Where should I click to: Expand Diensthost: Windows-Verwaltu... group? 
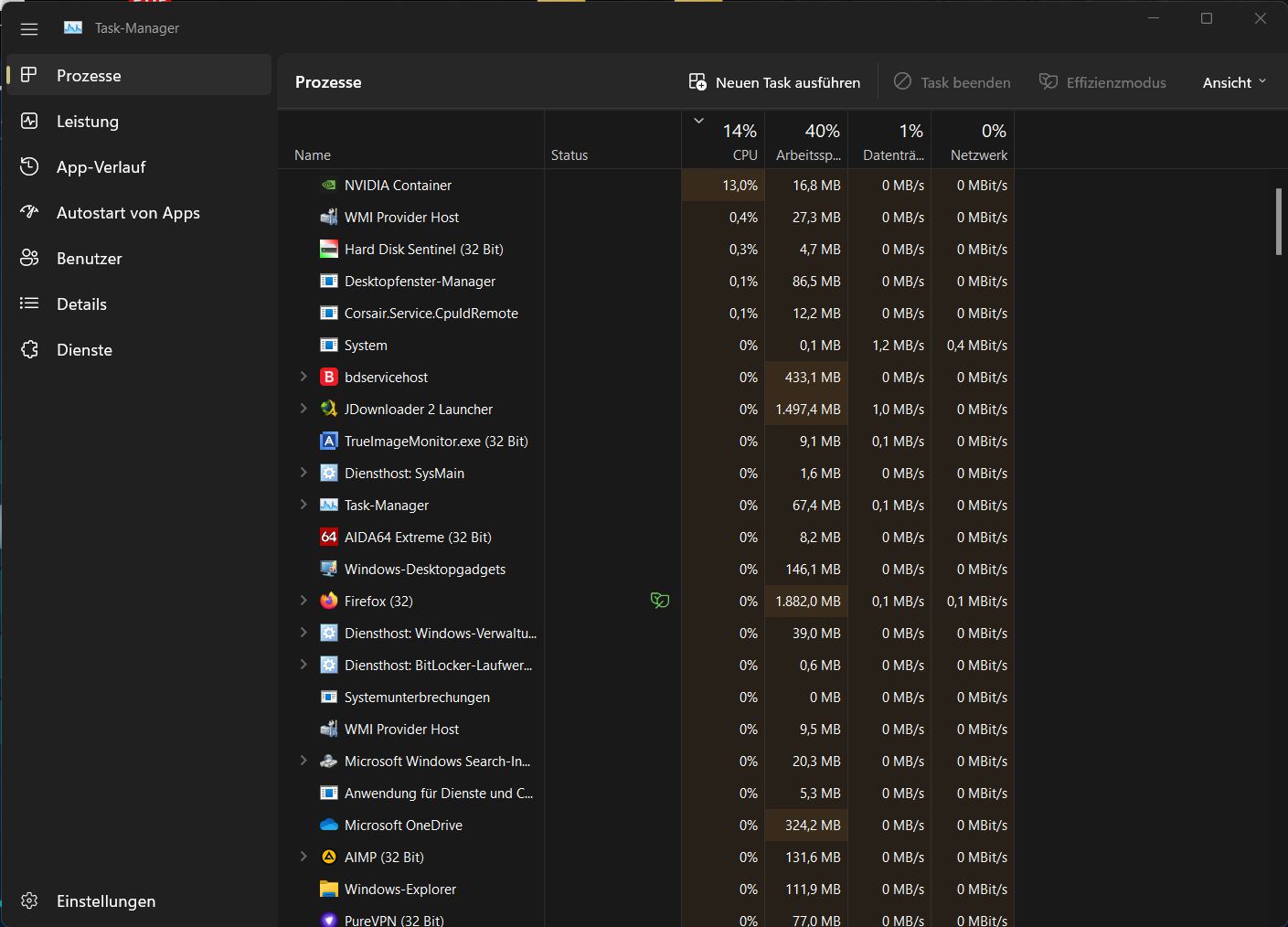click(303, 633)
